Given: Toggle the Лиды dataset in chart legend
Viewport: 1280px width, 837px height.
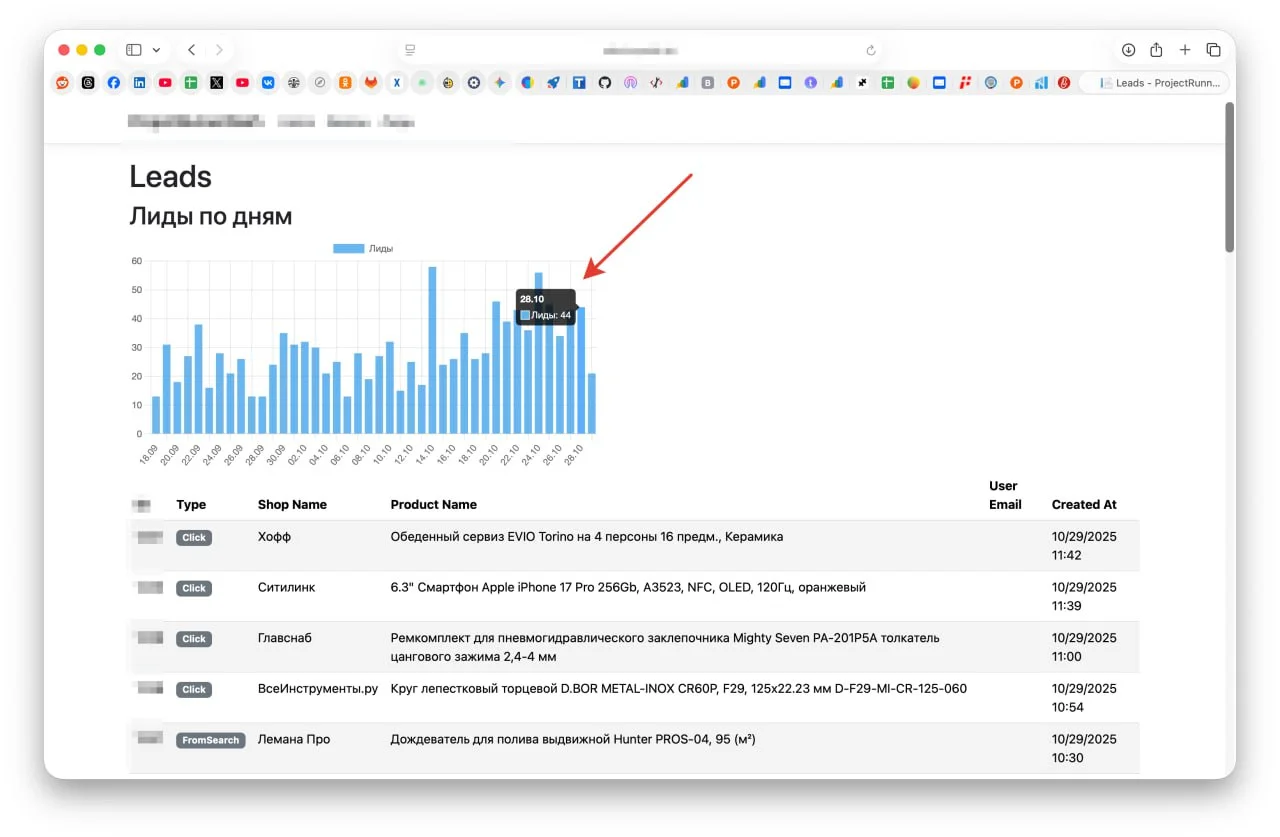Looking at the screenshot, I should pyautogui.click(x=363, y=248).
